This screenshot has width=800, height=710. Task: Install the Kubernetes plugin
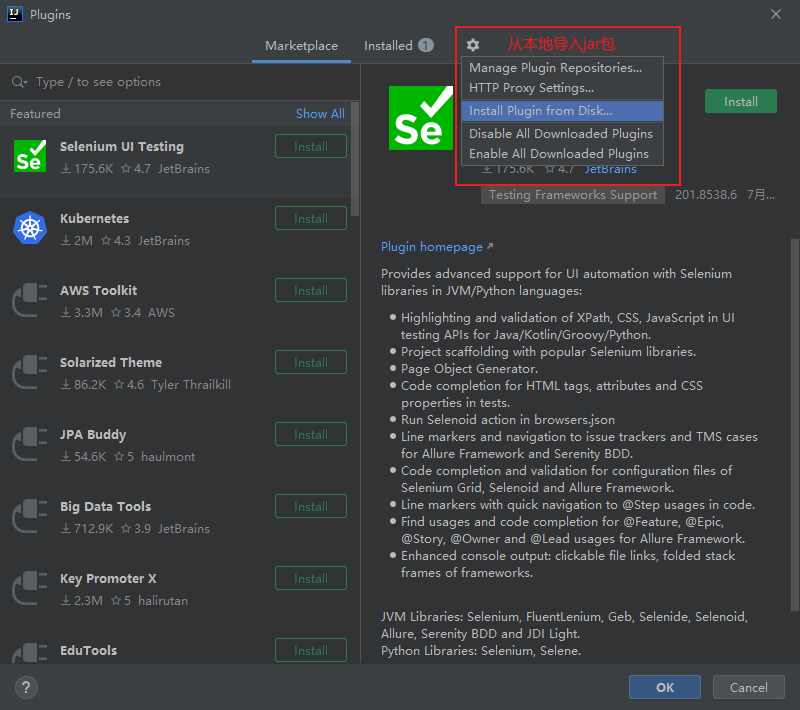tap(311, 218)
